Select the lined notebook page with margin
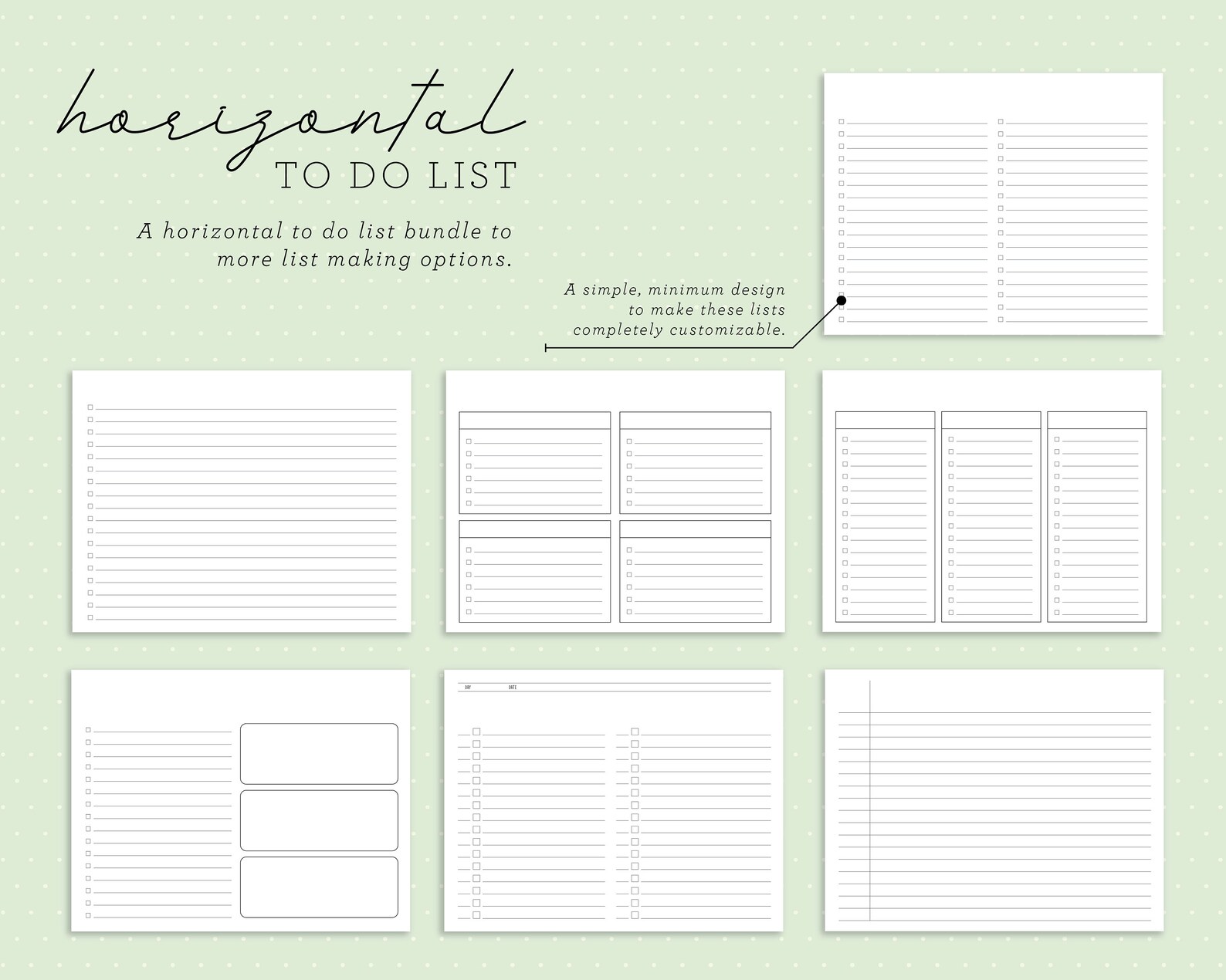The image size is (1226, 980). 994,800
